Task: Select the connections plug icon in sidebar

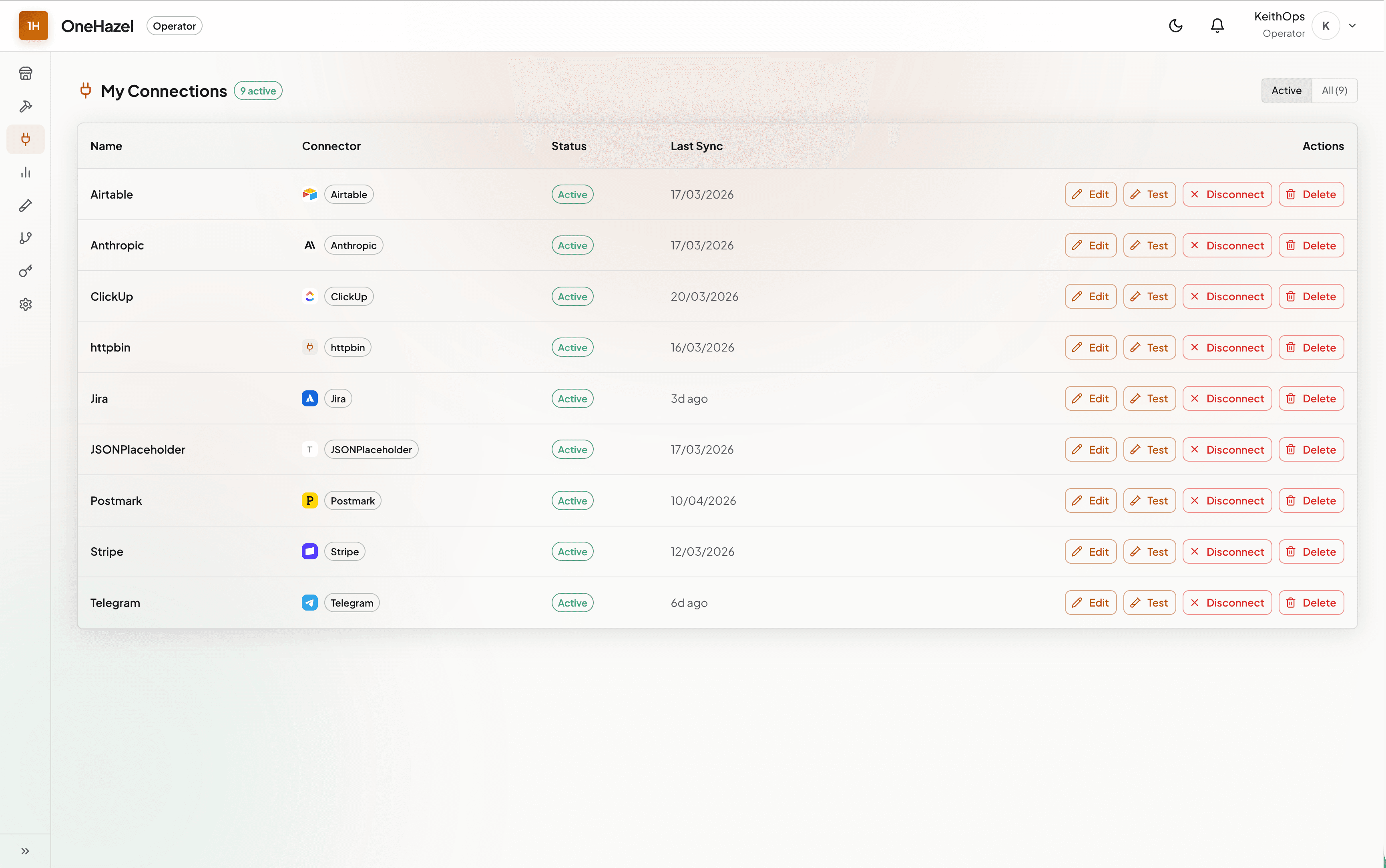Action: [x=25, y=139]
